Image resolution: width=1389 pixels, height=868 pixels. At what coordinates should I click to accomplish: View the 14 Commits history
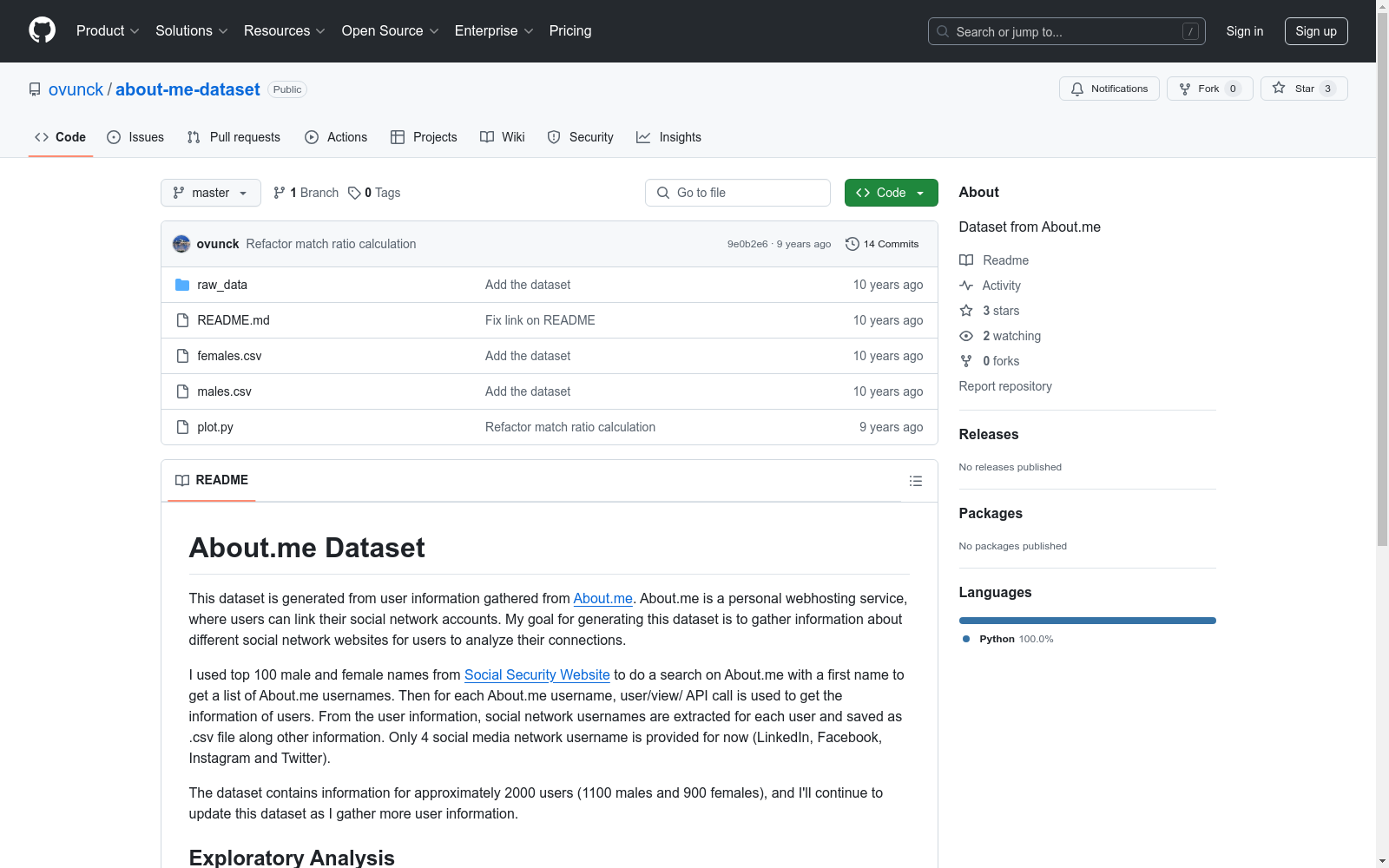coord(882,244)
